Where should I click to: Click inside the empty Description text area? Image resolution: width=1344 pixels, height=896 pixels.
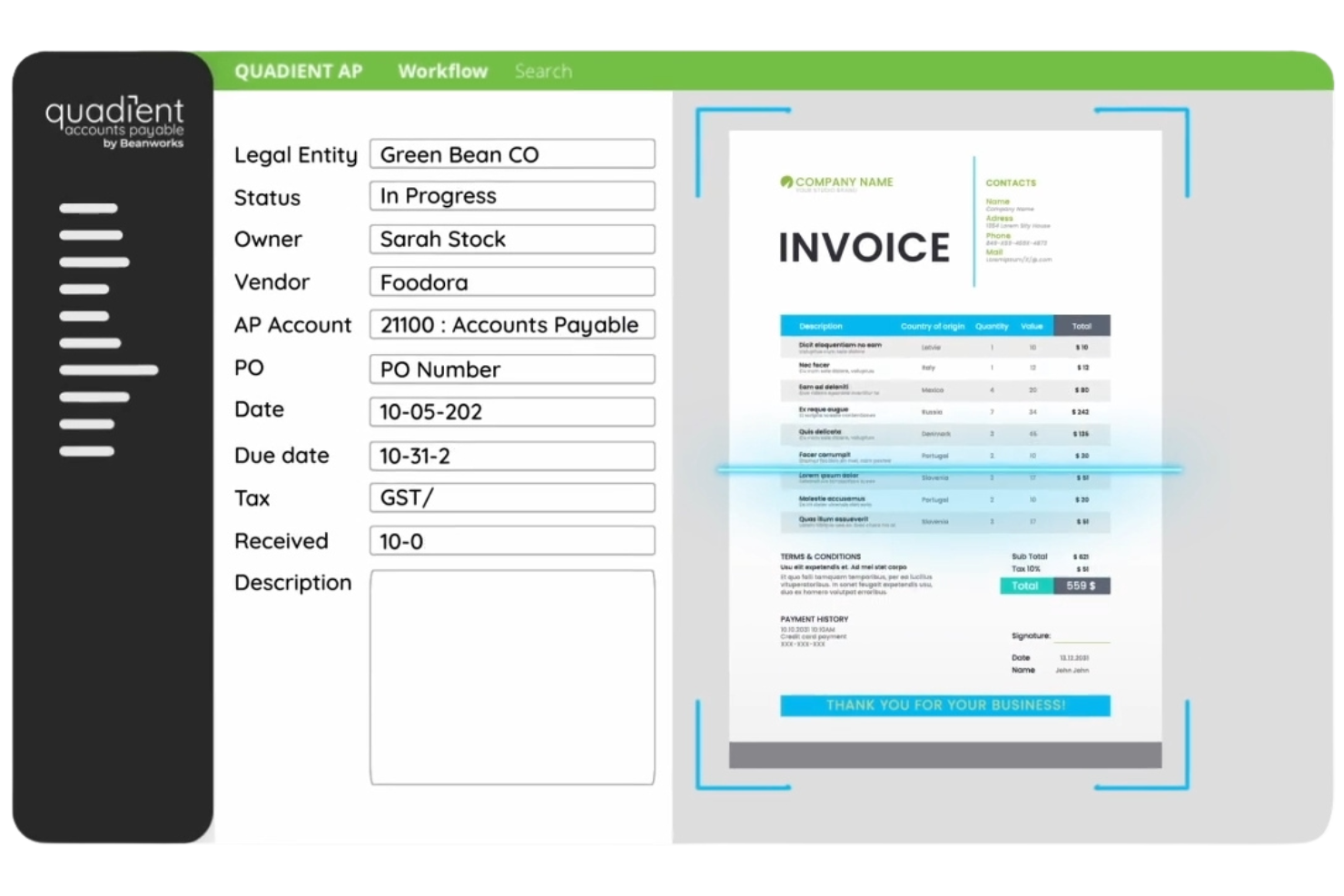click(511, 677)
